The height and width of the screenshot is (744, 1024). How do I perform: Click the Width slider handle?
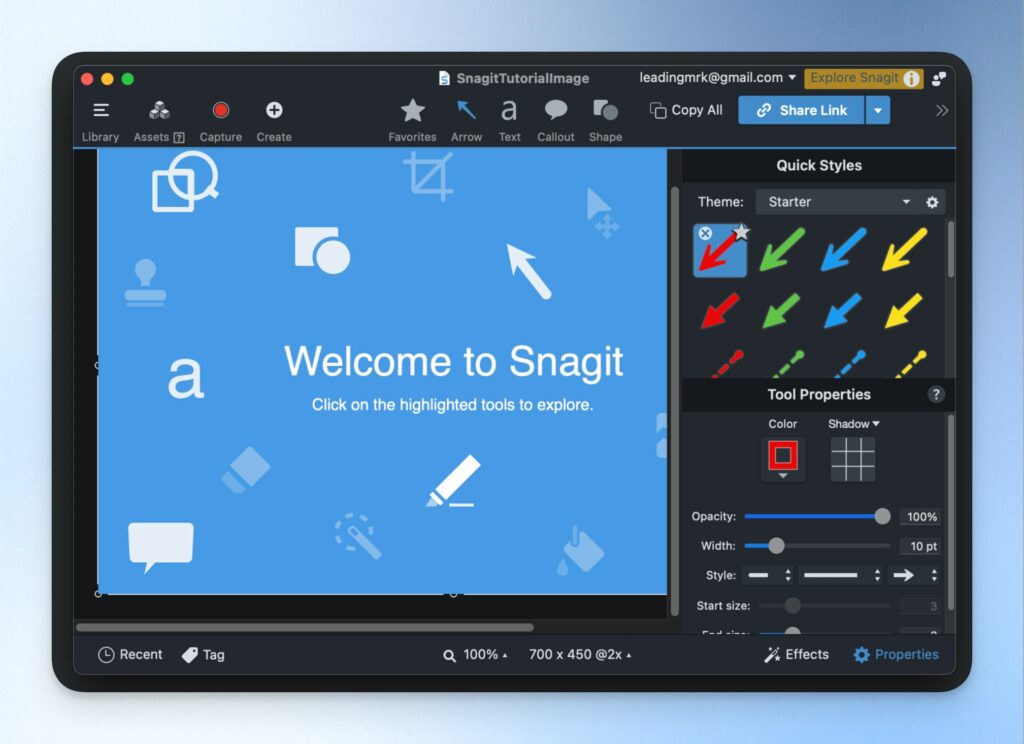(776, 545)
